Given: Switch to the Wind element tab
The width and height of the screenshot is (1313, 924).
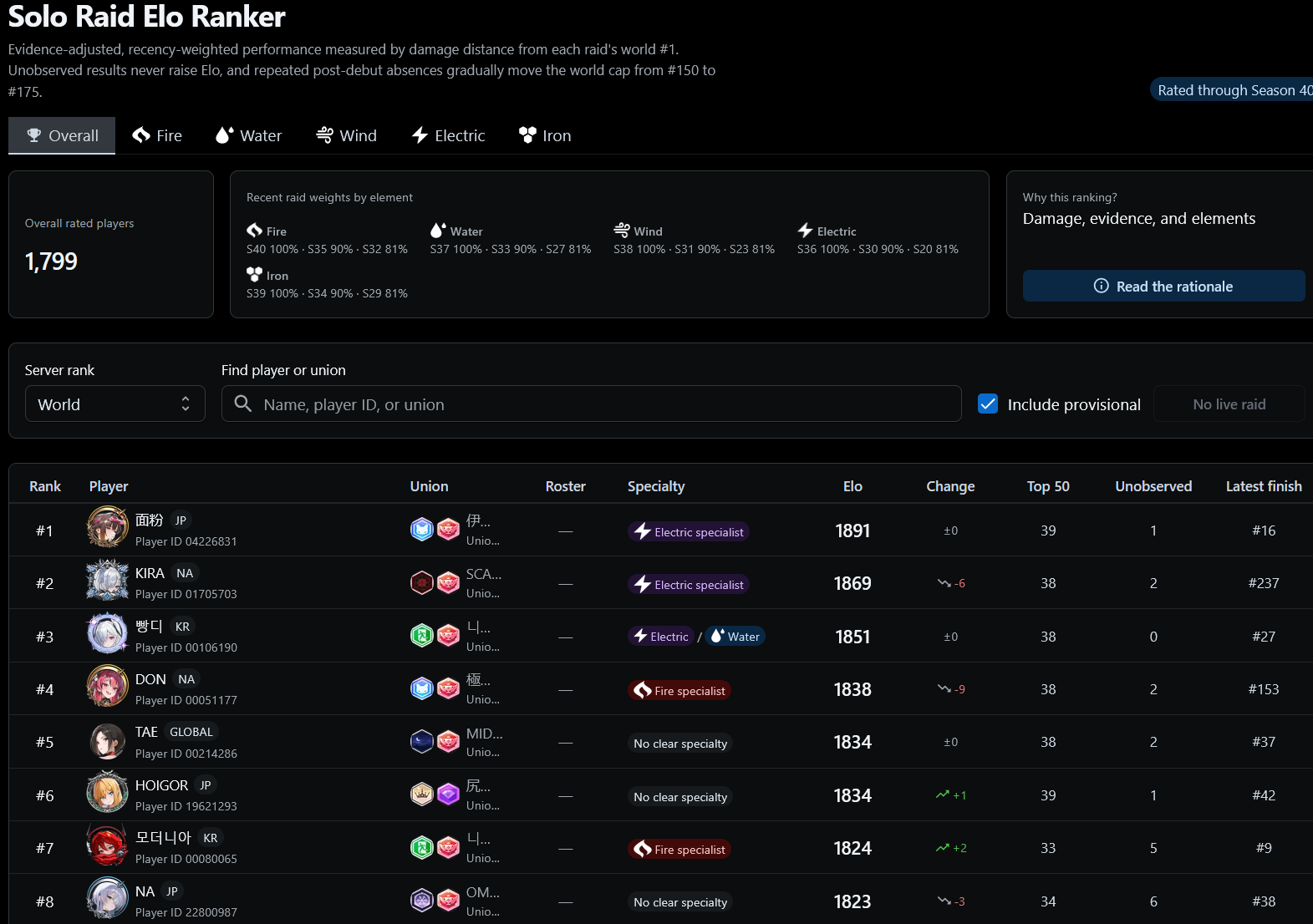Looking at the screenshot, I should (x=346, y=135).
